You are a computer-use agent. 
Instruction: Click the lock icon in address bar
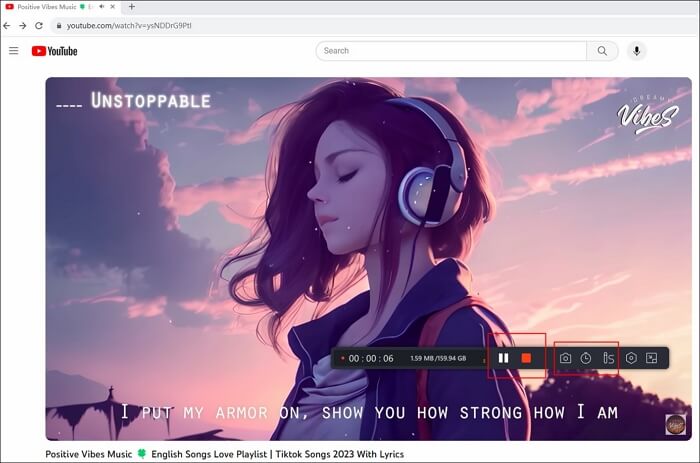coord(58,26)
